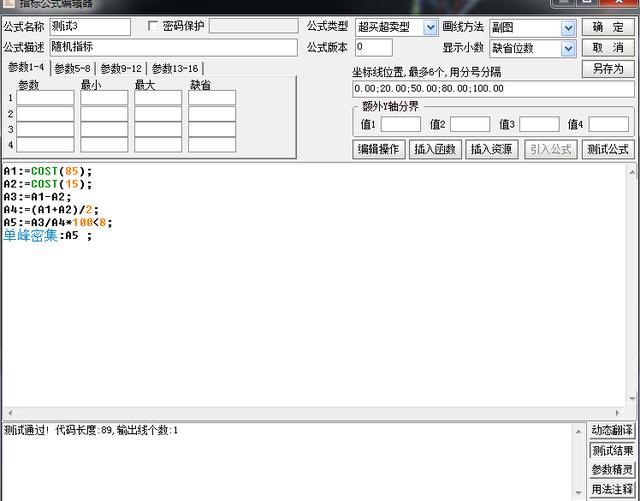Switch to the 参数9-12 tab

[121, 68]
